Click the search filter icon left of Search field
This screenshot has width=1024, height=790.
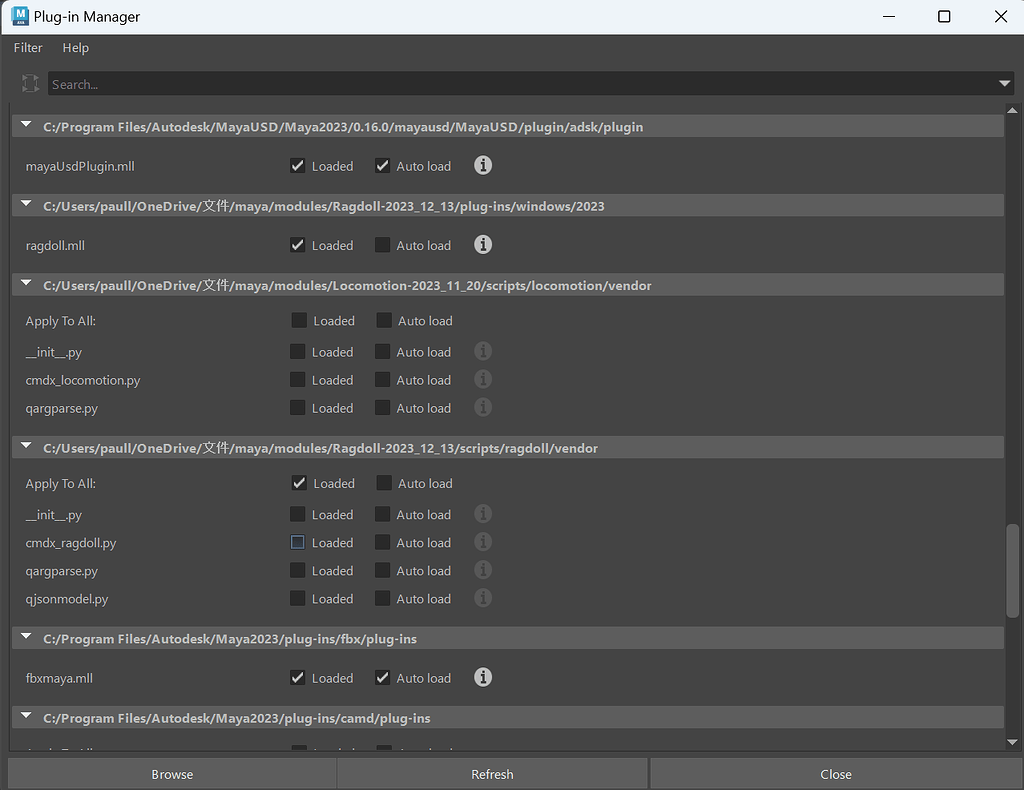pos(30,84)
